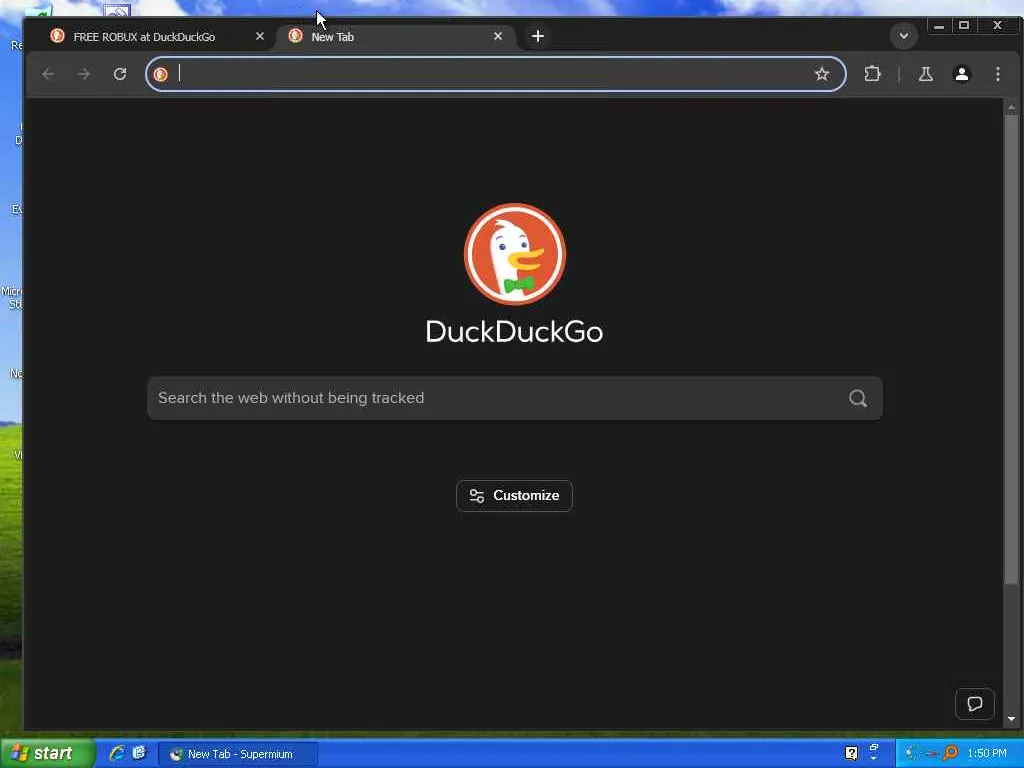Open the Customize button
This screenshot has width=1024, height=768.
pyautogui.click(x=514, y=496)
